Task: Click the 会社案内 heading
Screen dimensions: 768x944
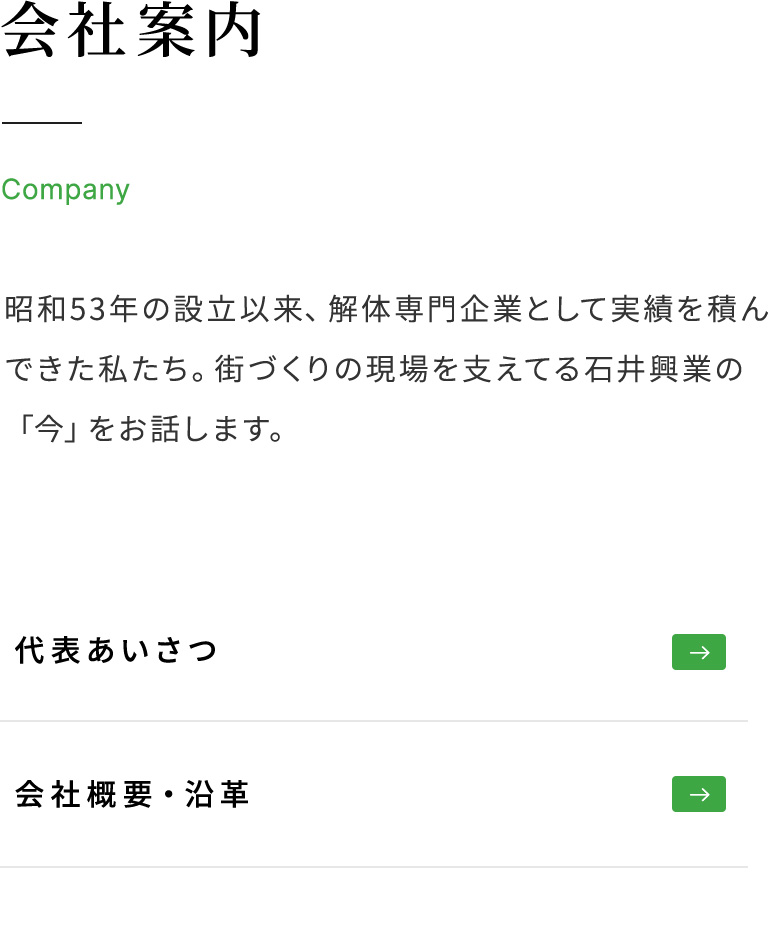Action: coord(131,32)
